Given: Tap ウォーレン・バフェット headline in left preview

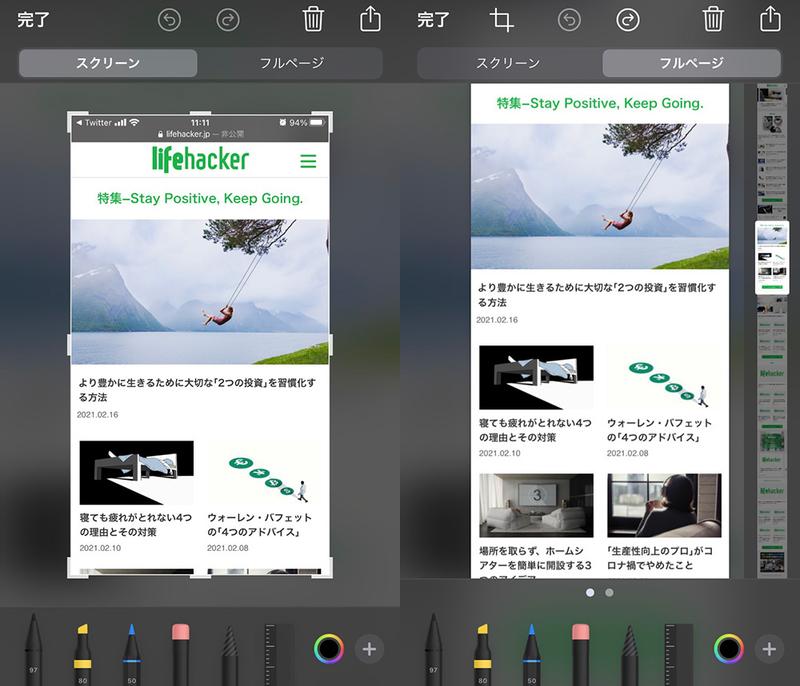Looking at the screenshot, I should pos(259,525).
